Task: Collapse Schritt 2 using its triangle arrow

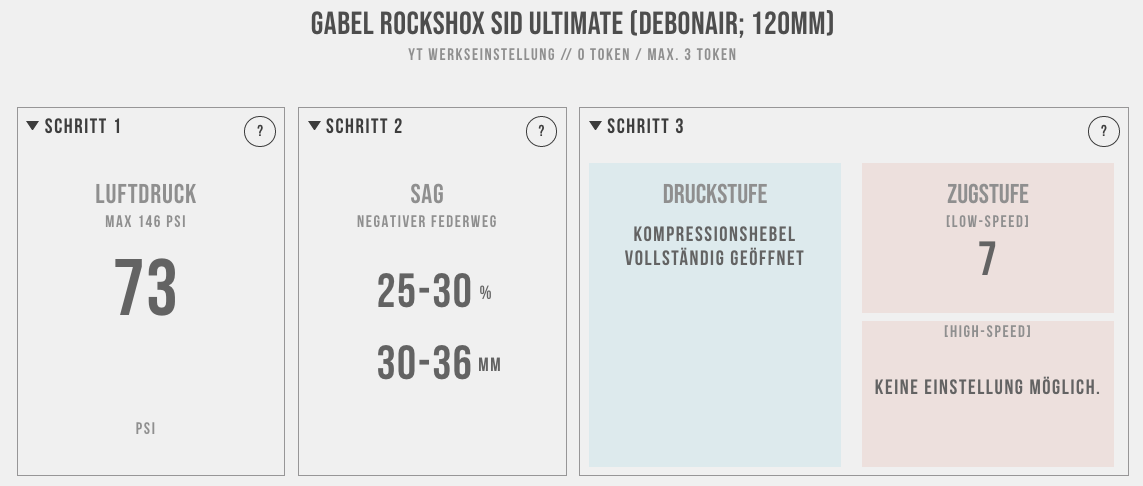Action: (x=314, y=125)
